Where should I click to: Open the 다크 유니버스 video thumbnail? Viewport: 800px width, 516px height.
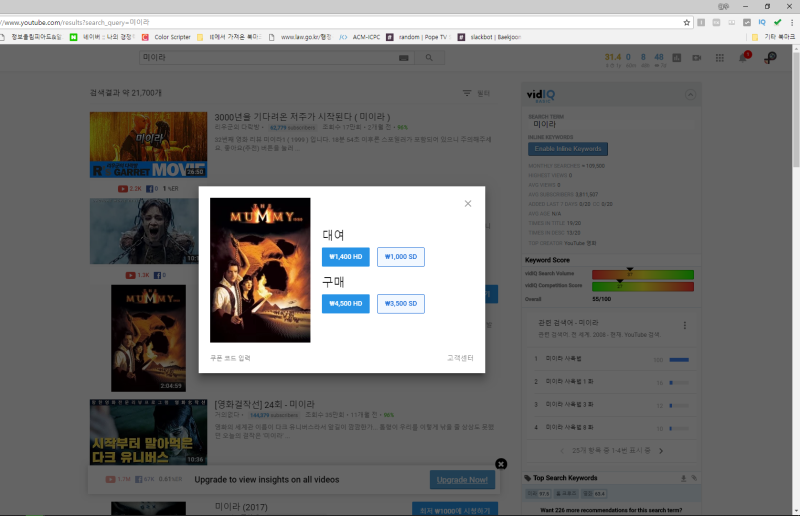pyautogui.click(x=148, y=432)
